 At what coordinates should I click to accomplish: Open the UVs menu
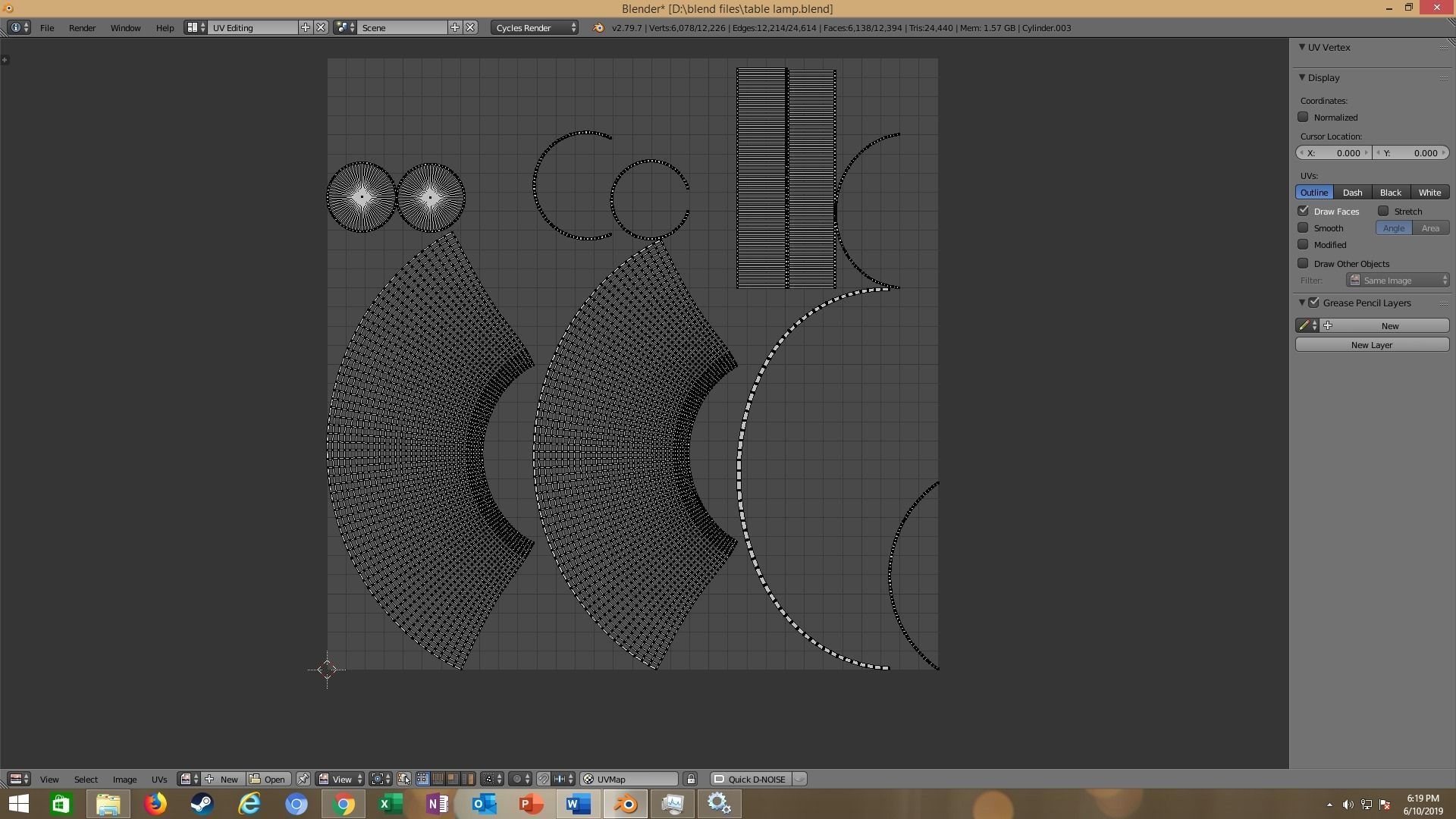tap(158, 780)
